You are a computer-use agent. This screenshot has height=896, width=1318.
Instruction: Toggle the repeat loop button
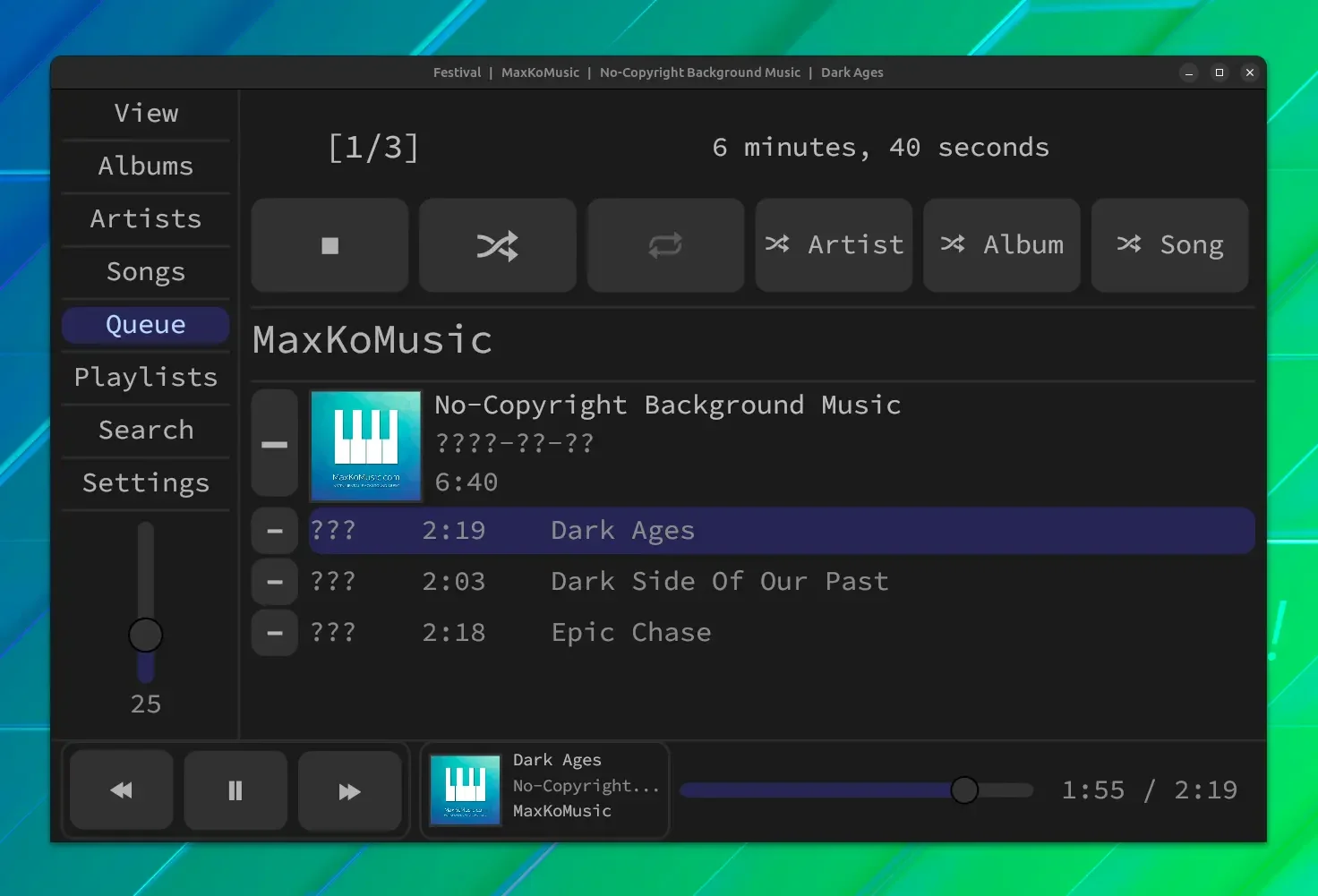pos(665,245)
